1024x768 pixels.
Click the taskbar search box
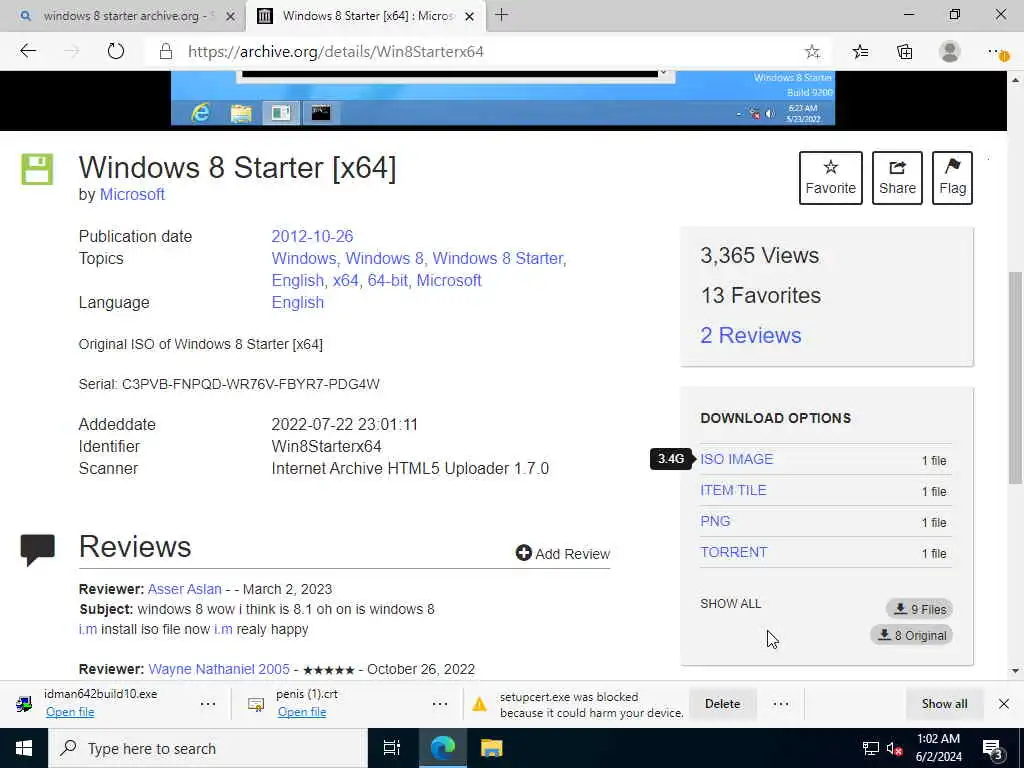click(x=208, y=748)
